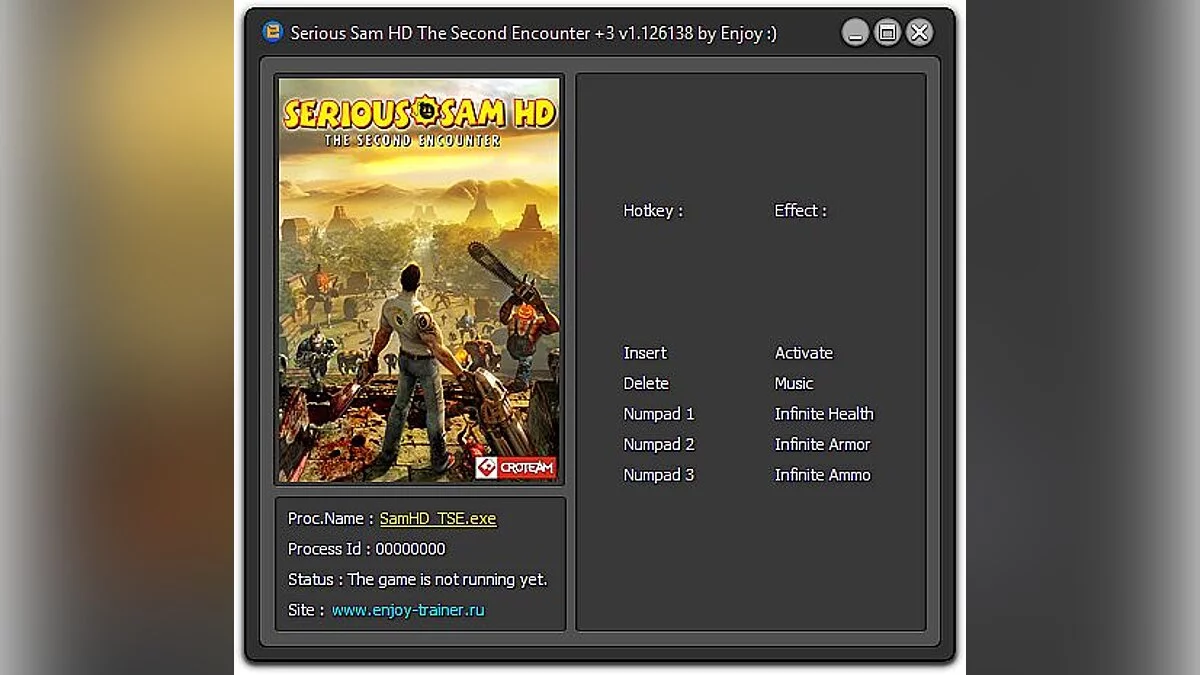Minimize the trainer window

(855, 33)
